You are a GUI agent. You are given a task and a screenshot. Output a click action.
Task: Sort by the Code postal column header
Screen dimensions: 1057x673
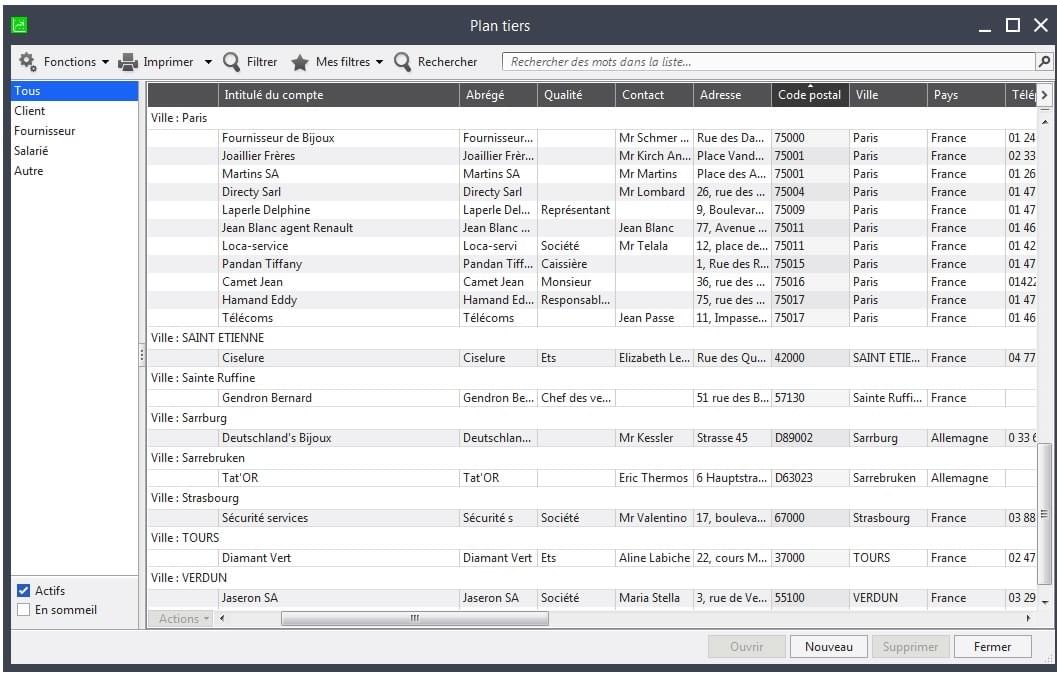coord(810,95)
